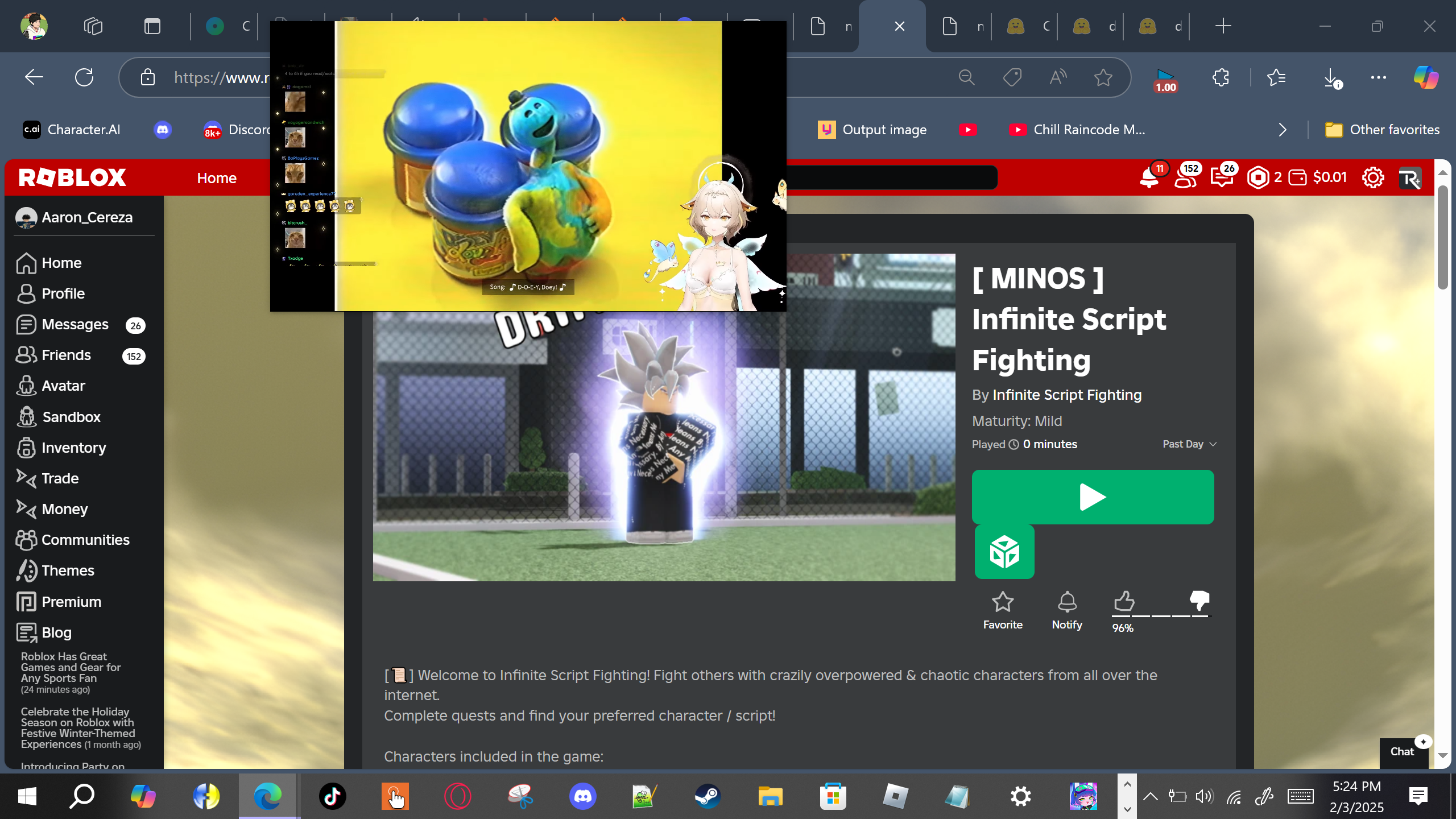The image size is (1456, 819).
Task: Click the browser back arrow
Action: click(x=34, y=77)
